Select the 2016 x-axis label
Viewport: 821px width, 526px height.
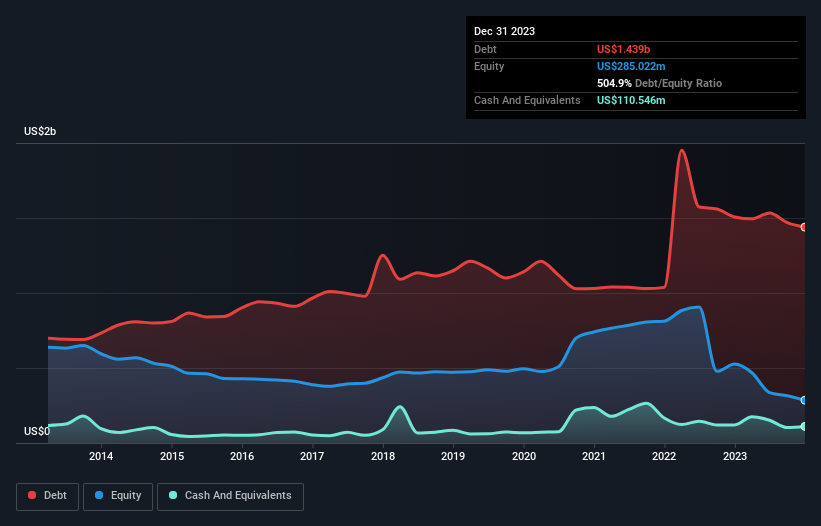242,456
